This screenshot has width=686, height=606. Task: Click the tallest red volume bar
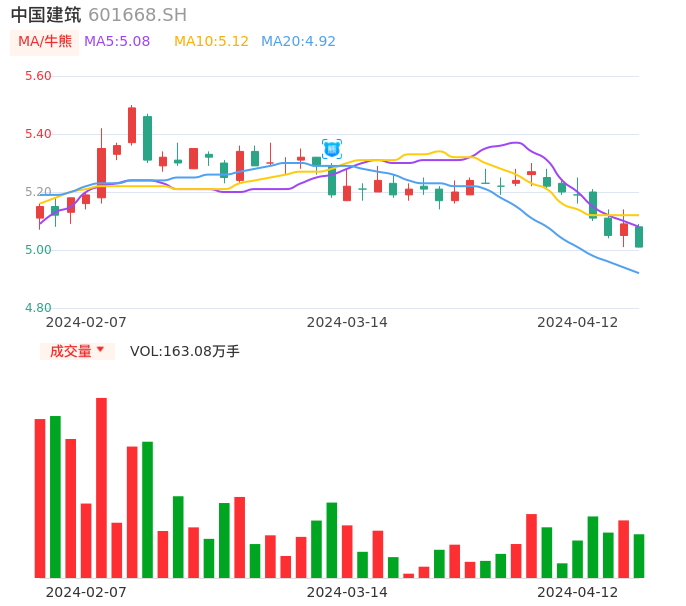click(101, 488)
